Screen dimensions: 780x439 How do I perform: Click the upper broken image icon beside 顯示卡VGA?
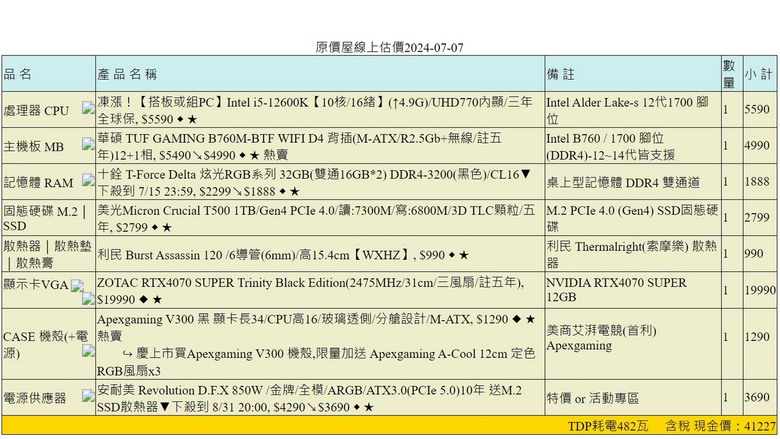point(77,286)
